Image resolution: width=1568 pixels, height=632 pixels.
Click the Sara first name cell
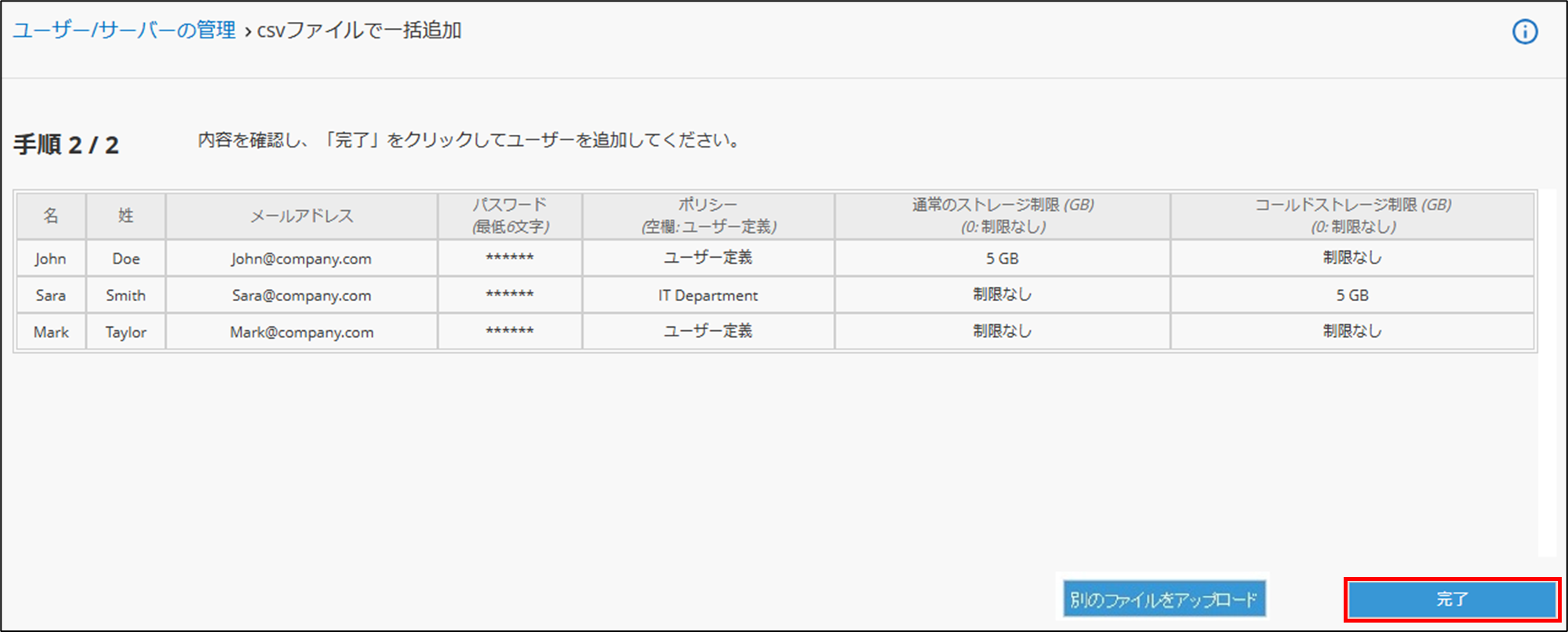[x=51, y=295]
